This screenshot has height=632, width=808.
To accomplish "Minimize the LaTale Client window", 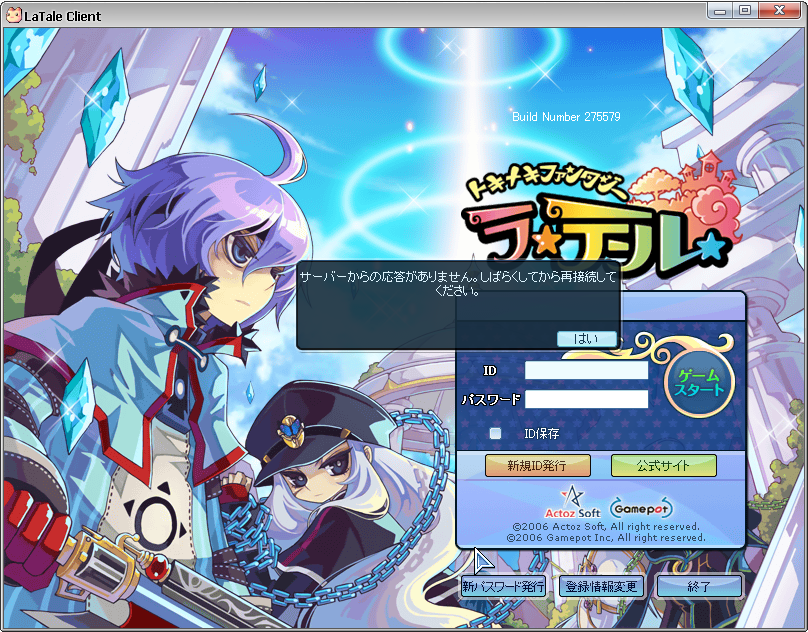I will coord(720,11).
